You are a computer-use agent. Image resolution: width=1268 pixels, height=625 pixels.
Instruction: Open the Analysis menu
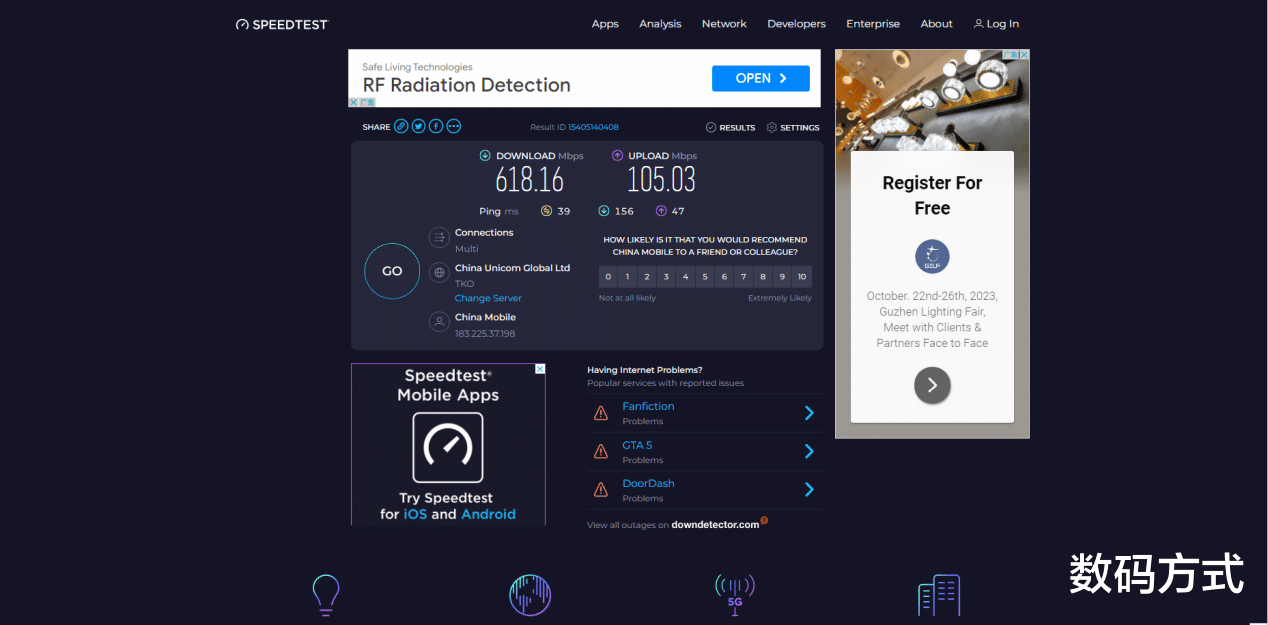click(x=660, y=24)
